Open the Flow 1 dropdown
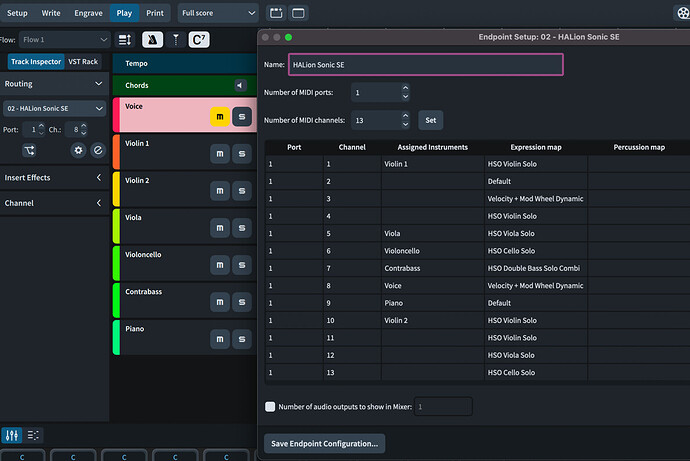 pyautogui.click(x=64, y=40)
